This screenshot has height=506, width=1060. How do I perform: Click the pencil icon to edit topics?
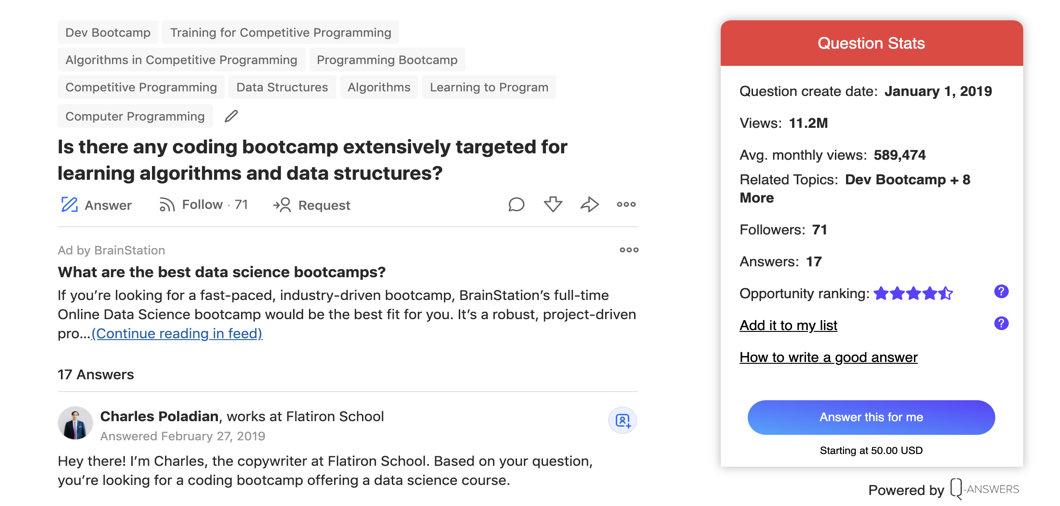[x=231, y=116]
